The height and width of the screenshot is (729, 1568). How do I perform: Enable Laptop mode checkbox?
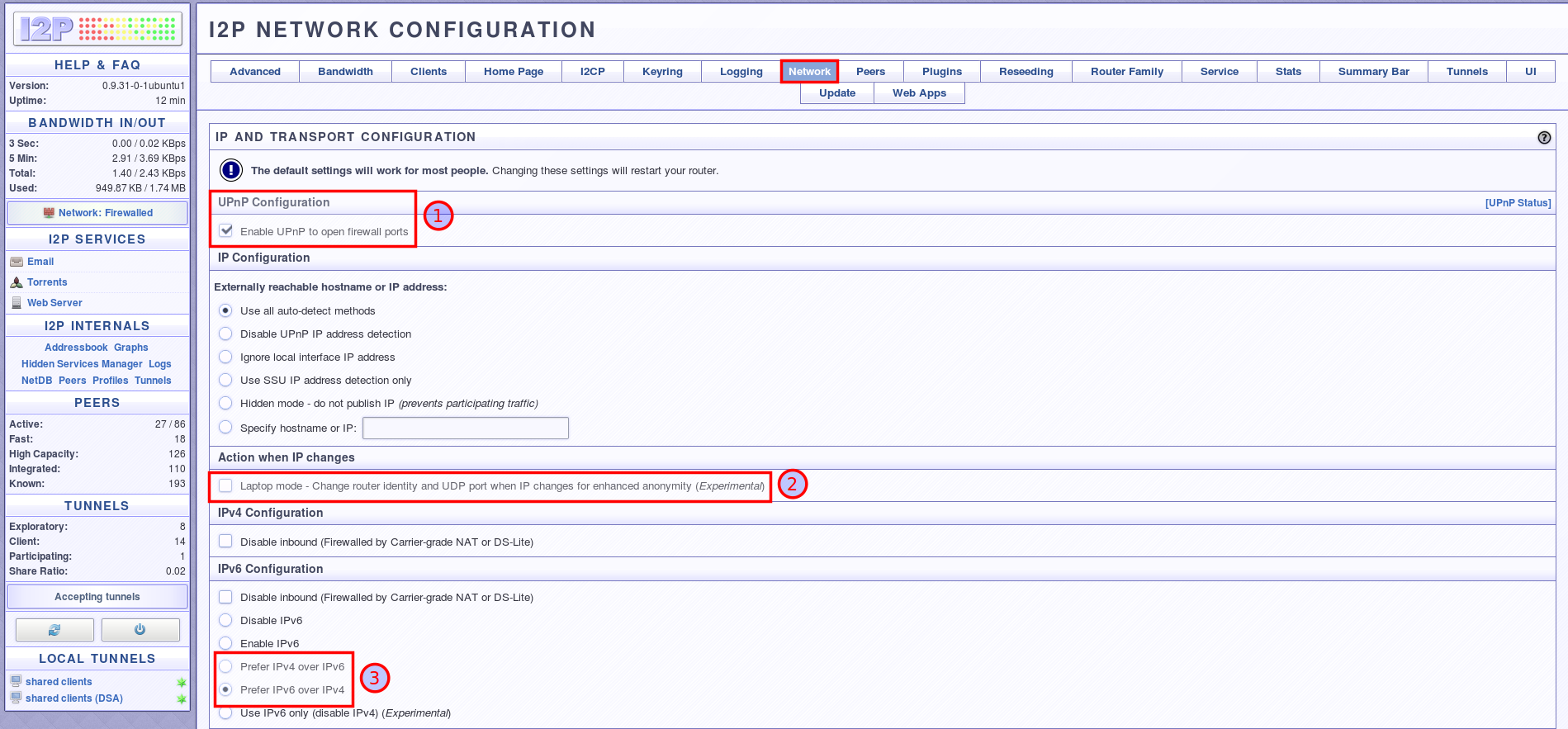225,486
